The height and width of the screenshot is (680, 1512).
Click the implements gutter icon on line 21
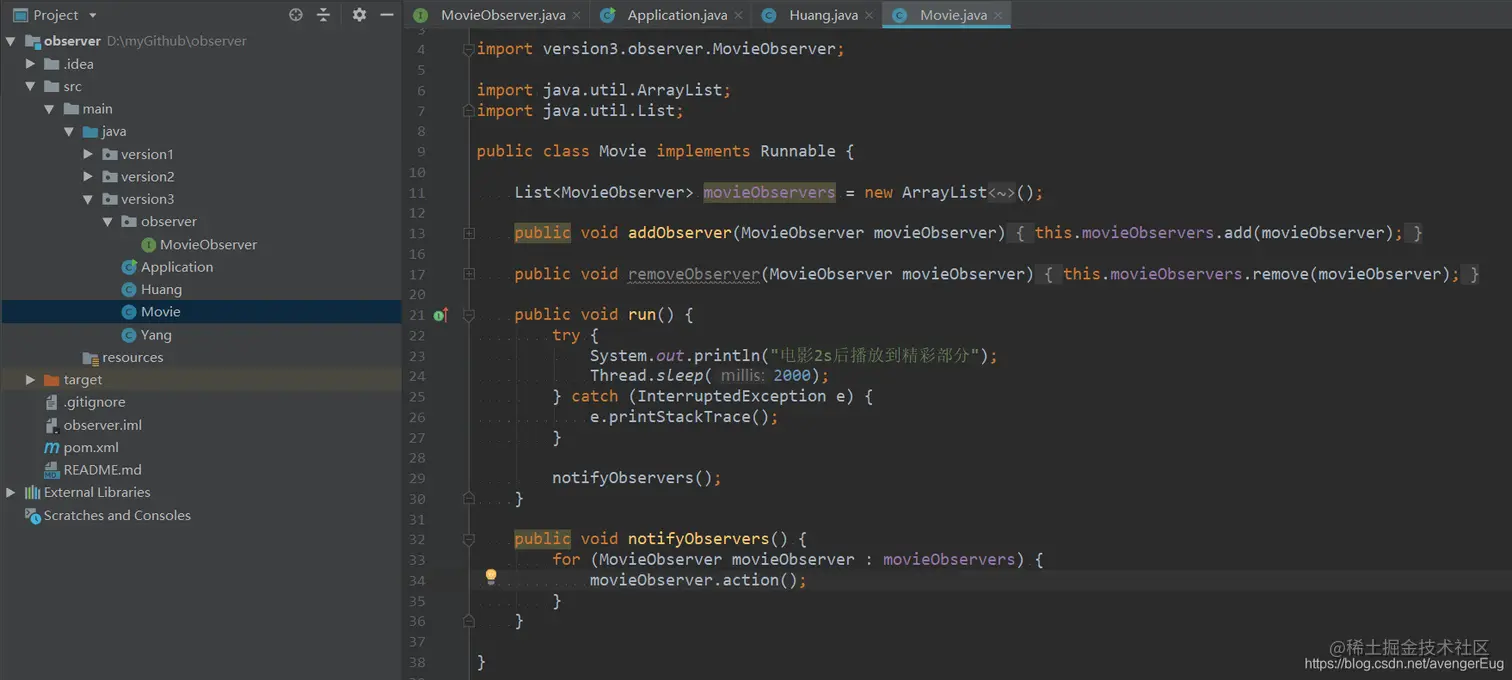[441, 315]
